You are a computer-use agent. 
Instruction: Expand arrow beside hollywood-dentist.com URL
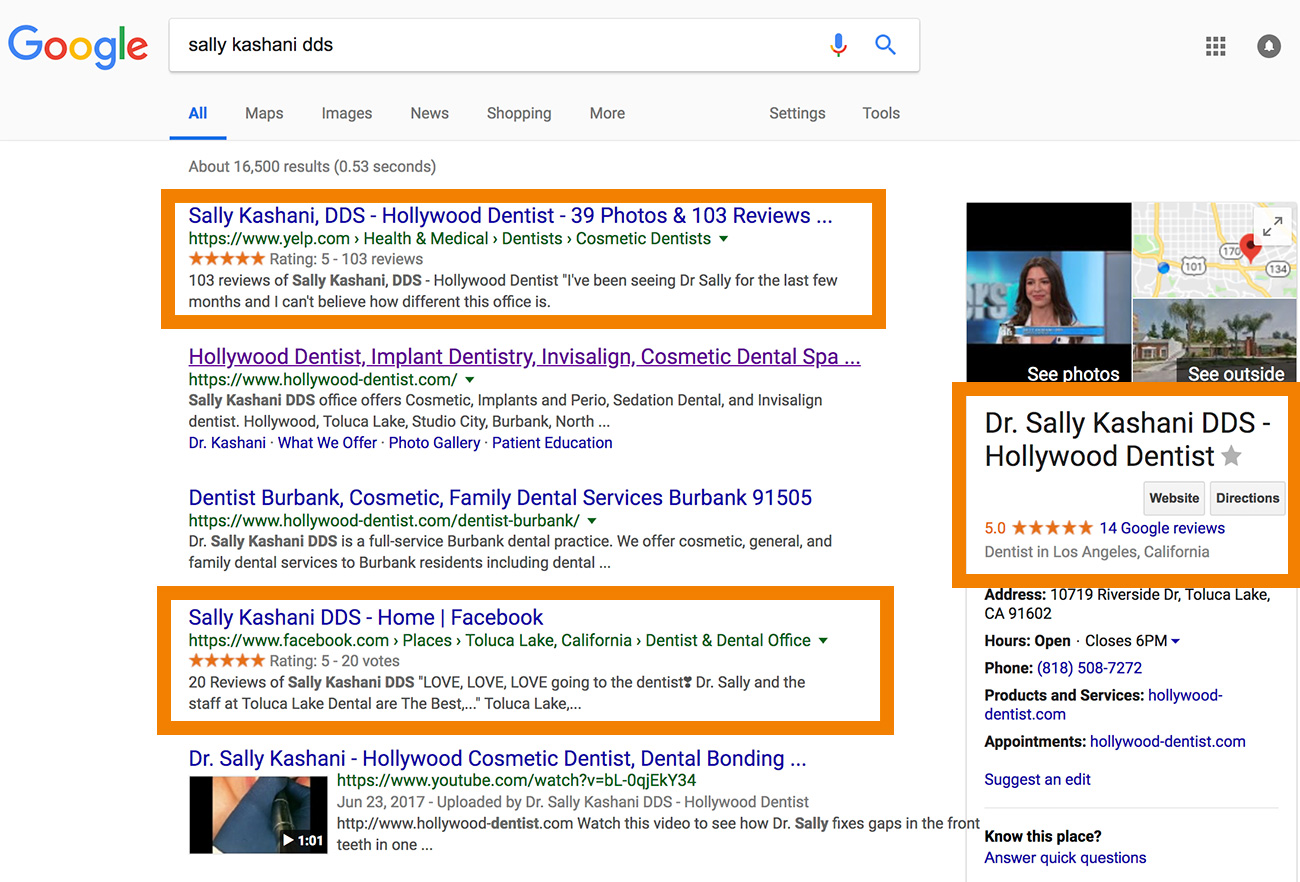tap(470, 380)
